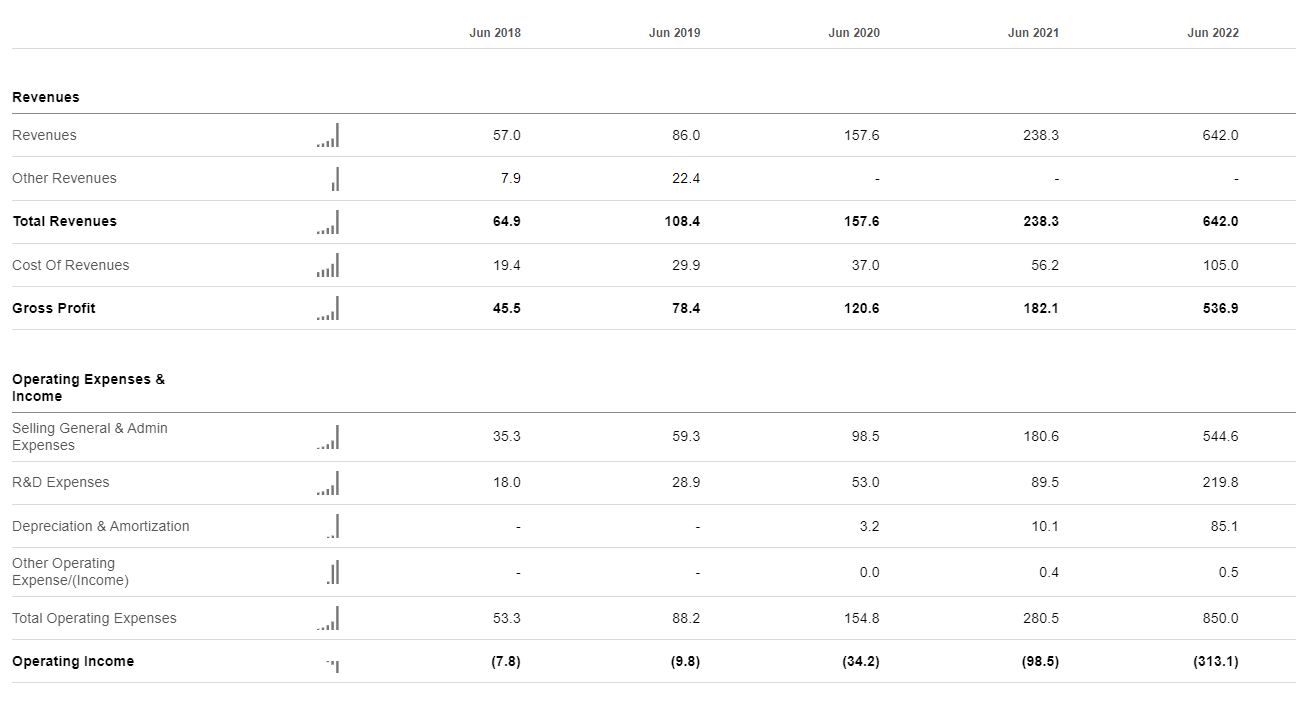Click the Operating Income trend chart icon
The width and height of the screenshot is (1296, 705).
[332, 665]
